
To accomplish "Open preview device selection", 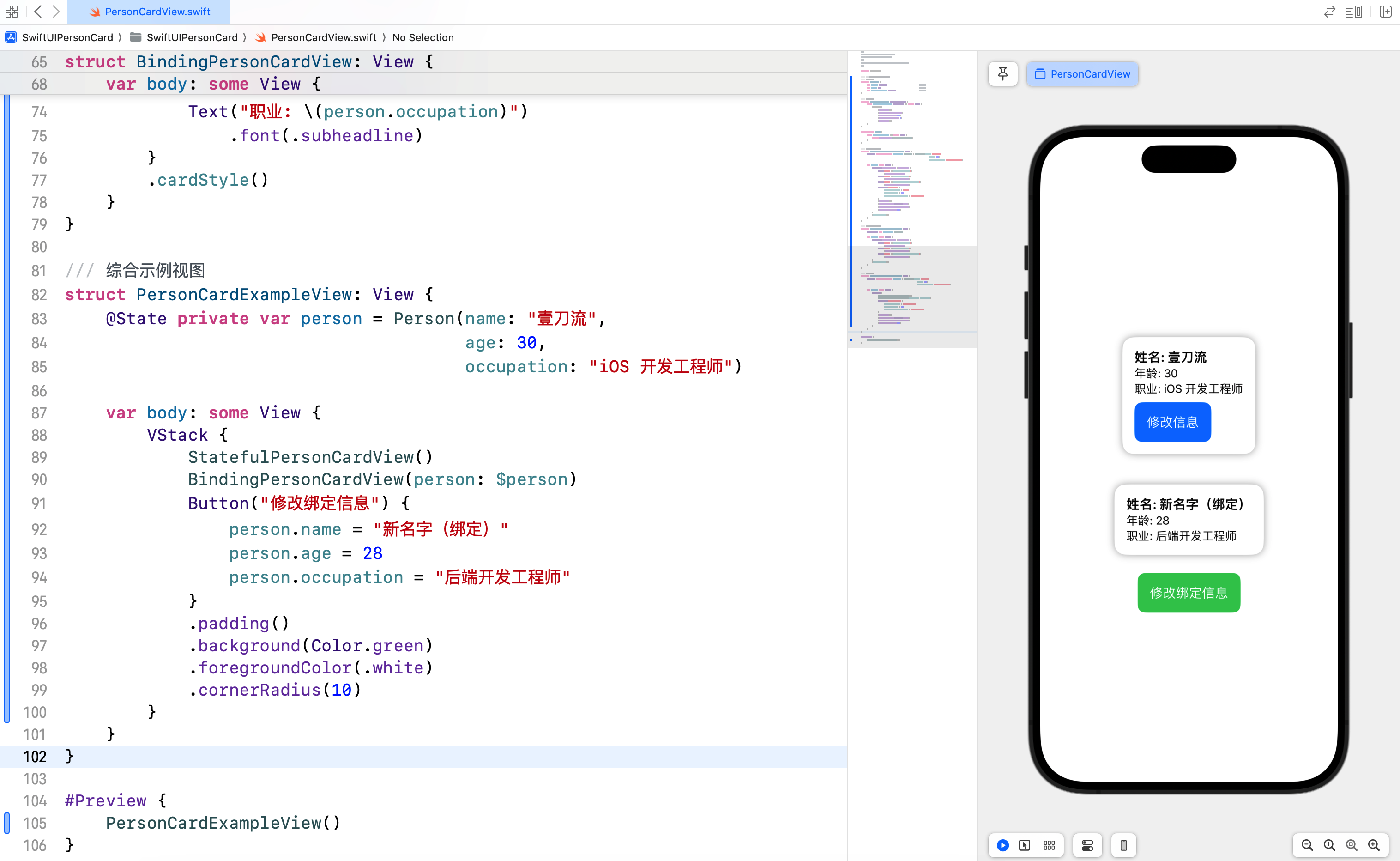I will click(1123, 845).
